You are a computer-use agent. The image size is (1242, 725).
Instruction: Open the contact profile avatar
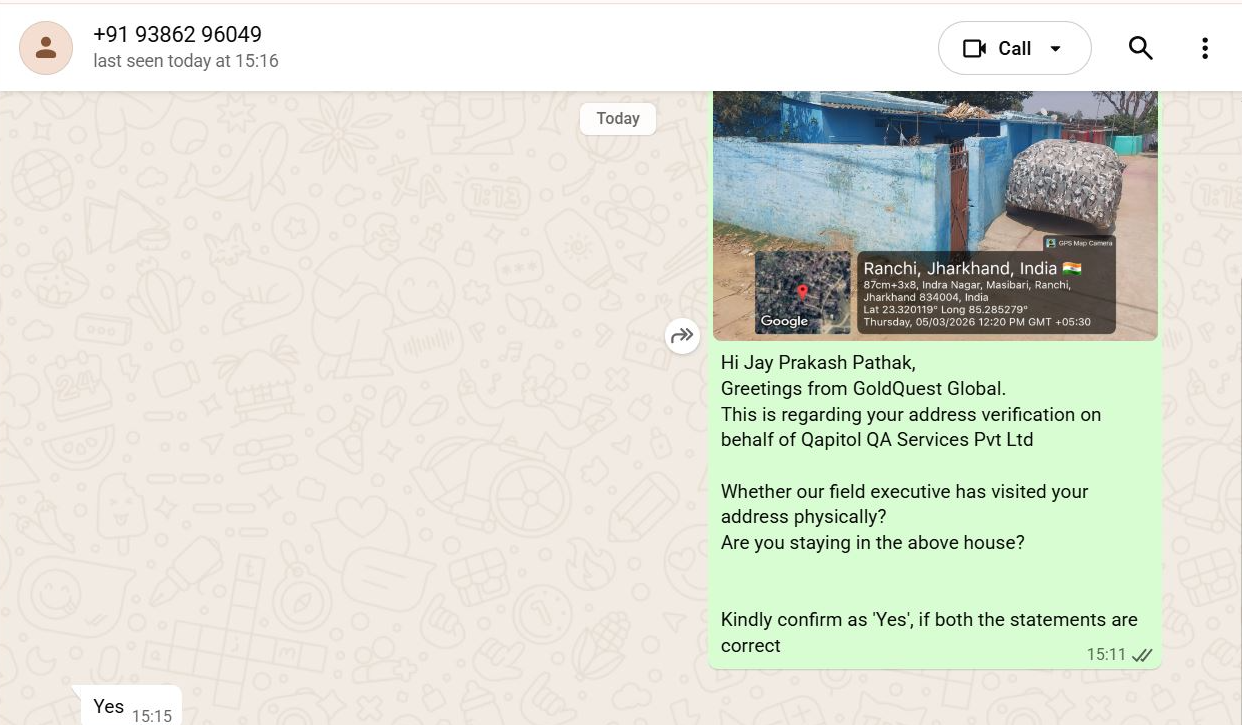pos(46,48)
